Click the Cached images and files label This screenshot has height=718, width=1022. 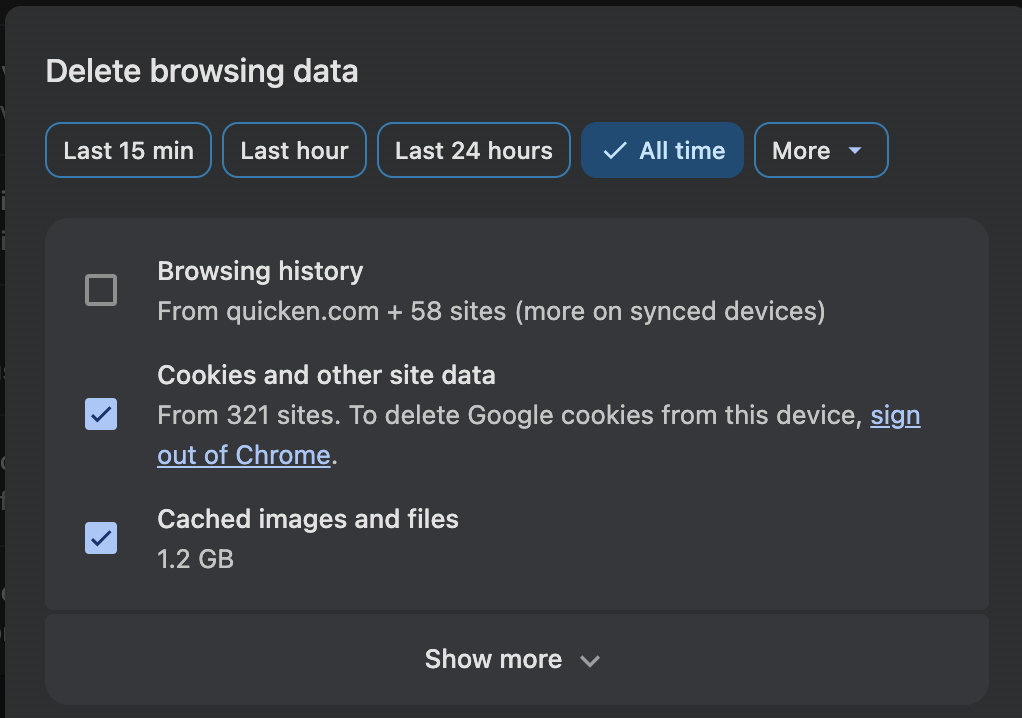(308, 519)
